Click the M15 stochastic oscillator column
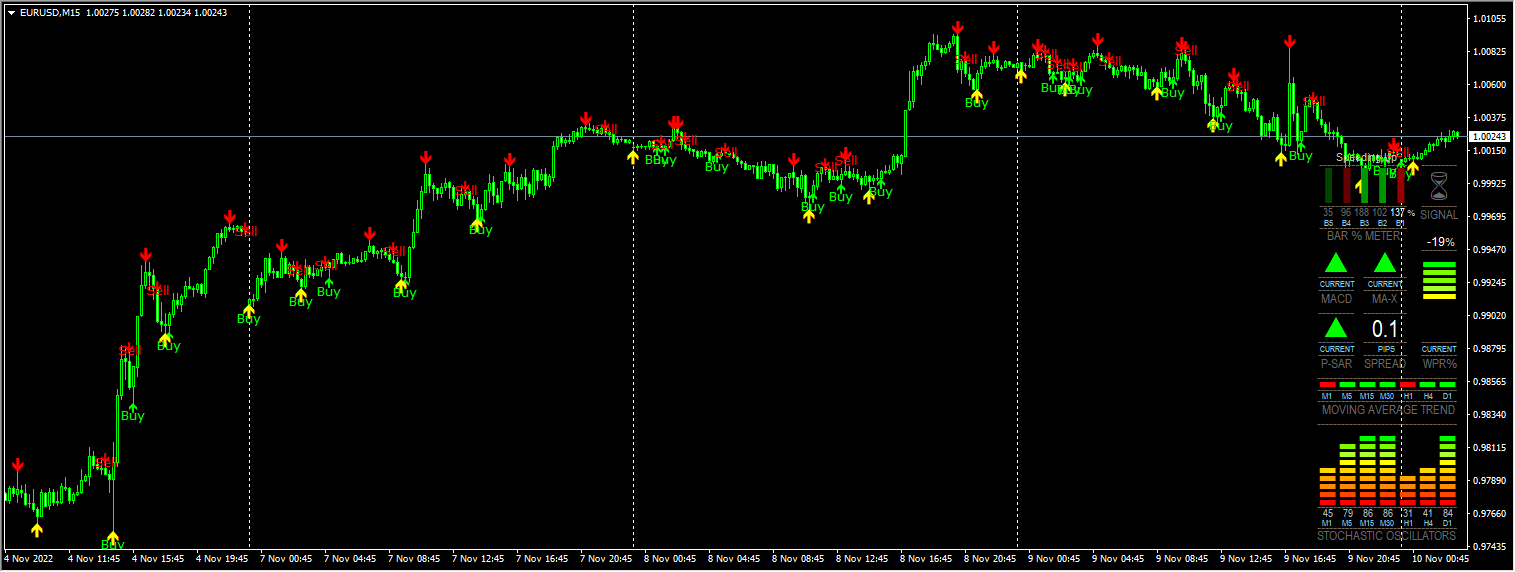 (x=1367, y=471)
